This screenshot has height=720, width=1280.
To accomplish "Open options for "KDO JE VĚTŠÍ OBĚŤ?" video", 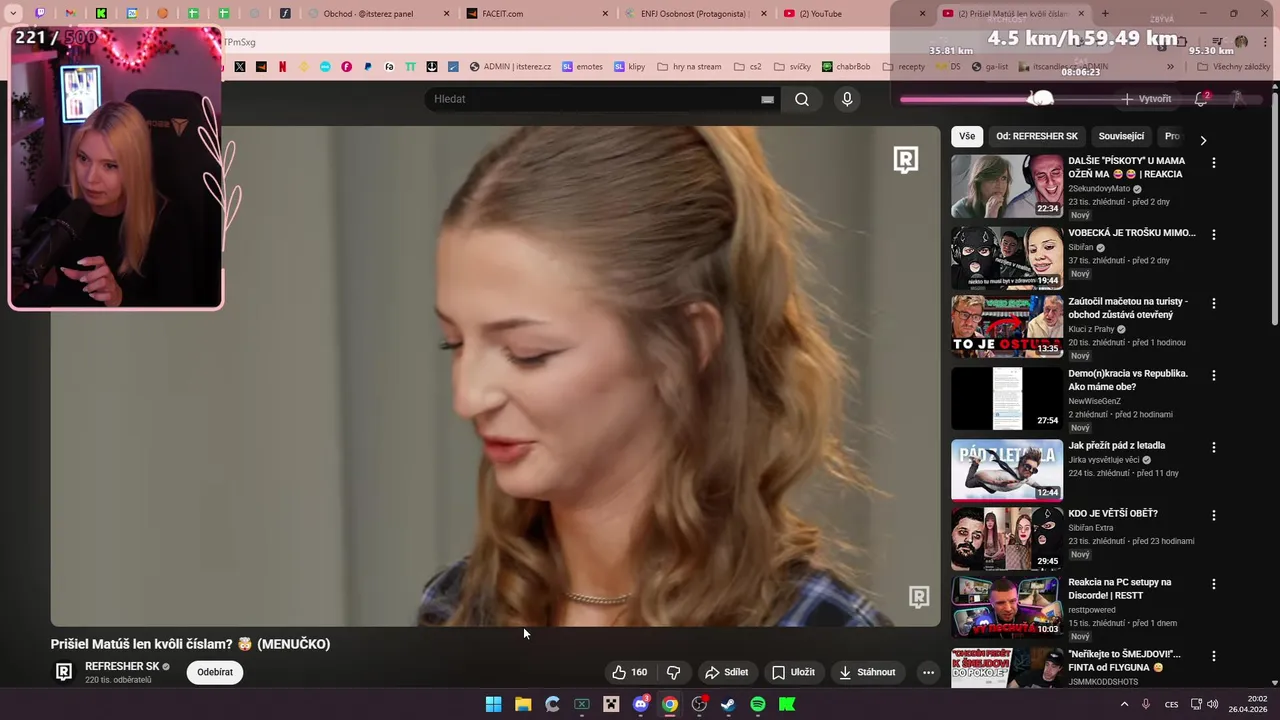I will tap(1214, 515).
